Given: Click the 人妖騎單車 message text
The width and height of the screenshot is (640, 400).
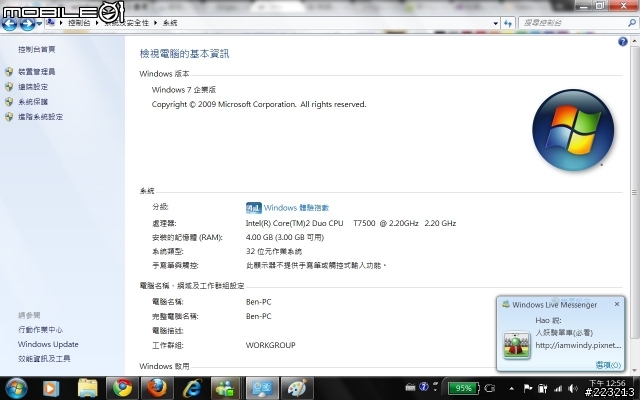Looking at the screenshot, I should click(564, 333).
